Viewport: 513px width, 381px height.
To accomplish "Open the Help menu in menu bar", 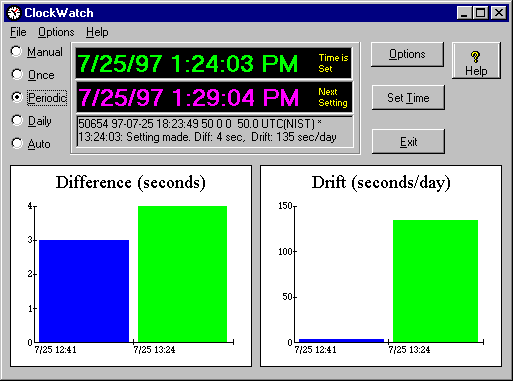I will tap(97, 32).
